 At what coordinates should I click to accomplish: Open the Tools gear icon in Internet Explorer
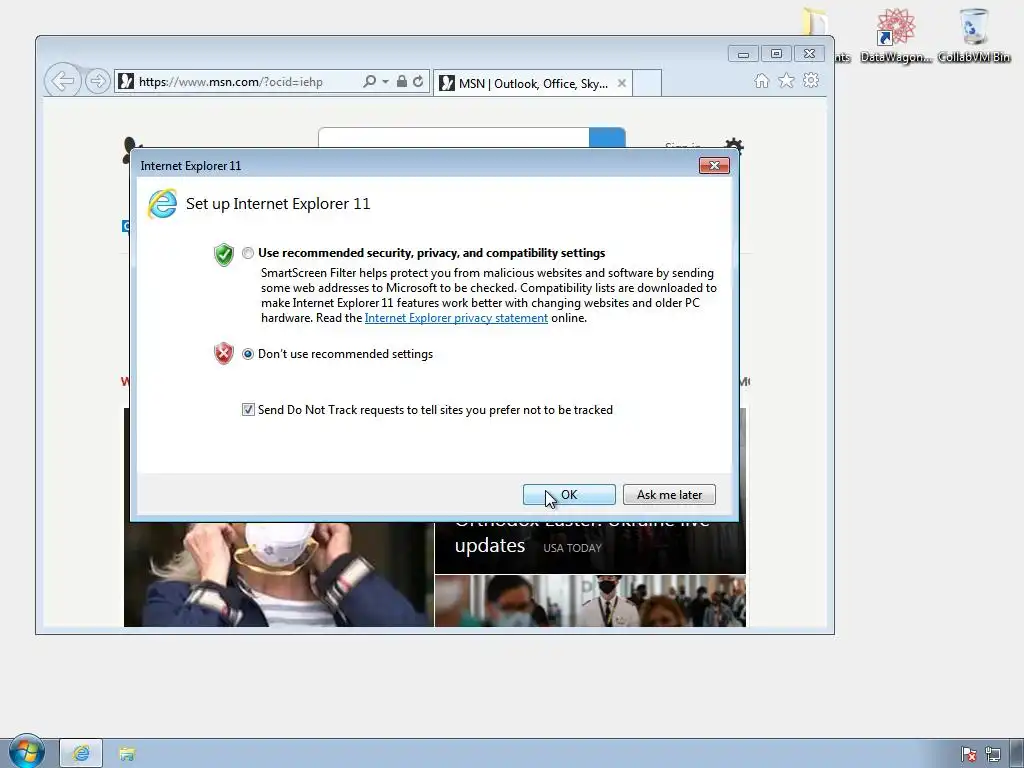(811, 80)
